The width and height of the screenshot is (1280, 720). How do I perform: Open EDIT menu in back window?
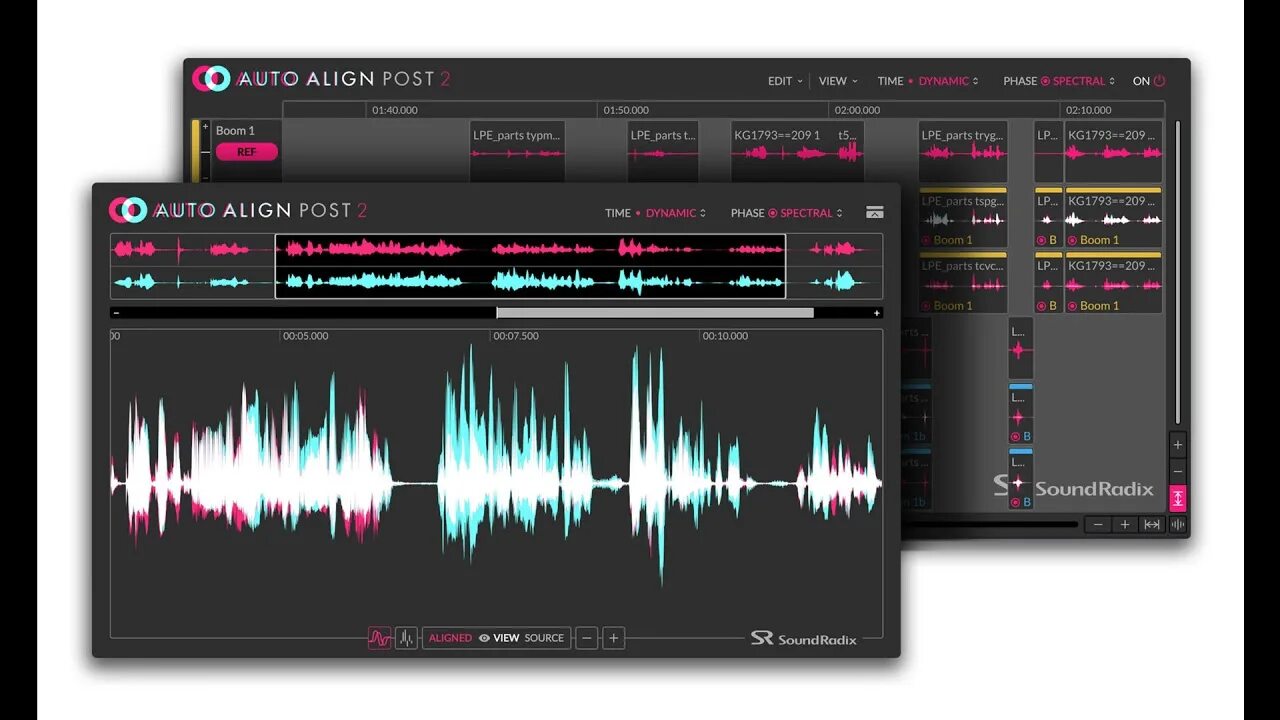[x=785, y=81]
